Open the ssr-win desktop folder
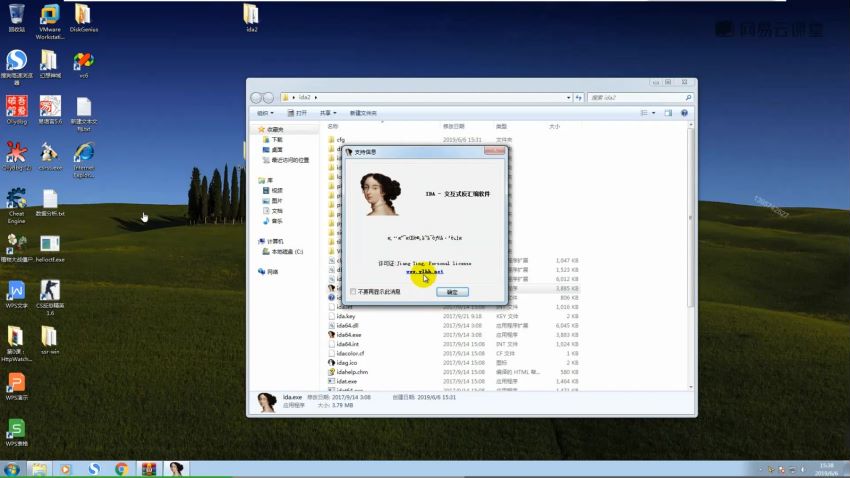 click(x=50, y=341)
